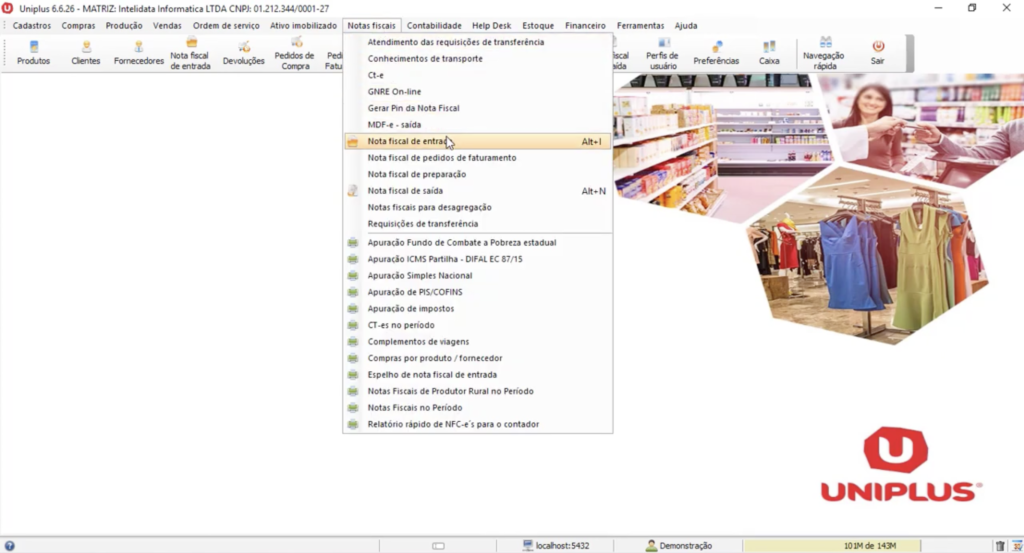Click the trash icon in status bar
This screenshot has height=553, width=1024.
[1000, 546]
